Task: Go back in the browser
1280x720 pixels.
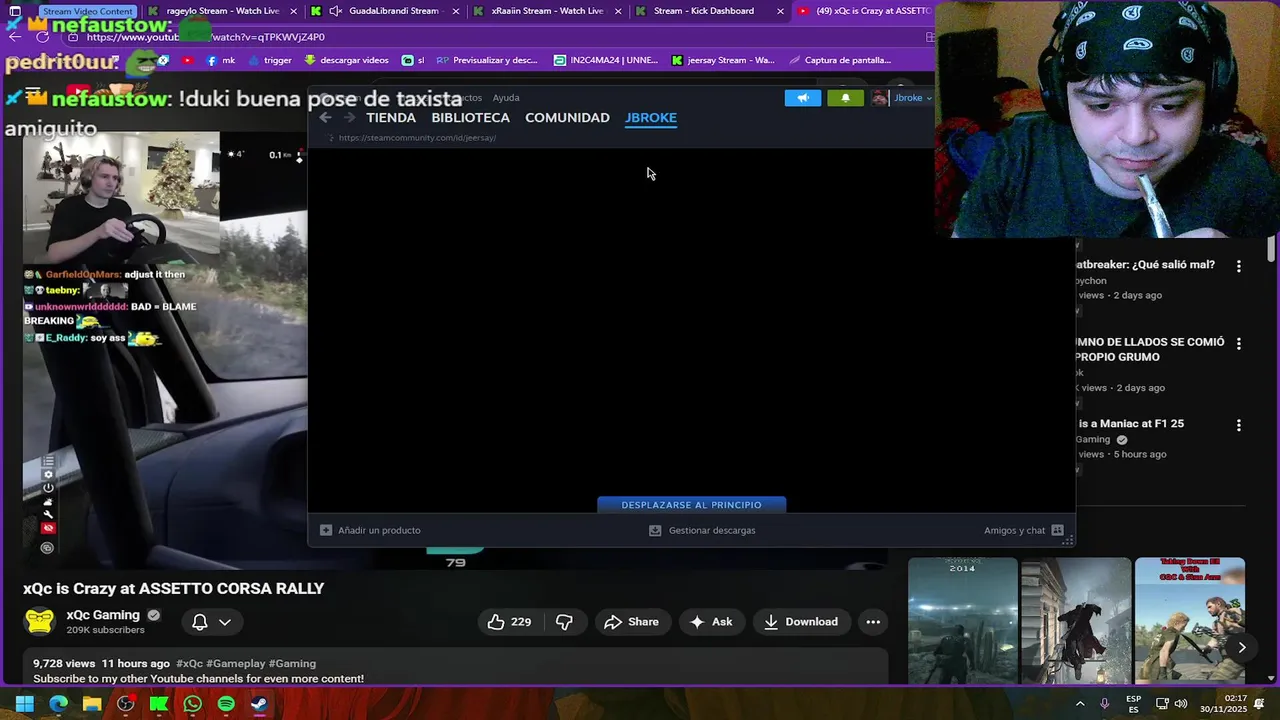Action: 14,37
